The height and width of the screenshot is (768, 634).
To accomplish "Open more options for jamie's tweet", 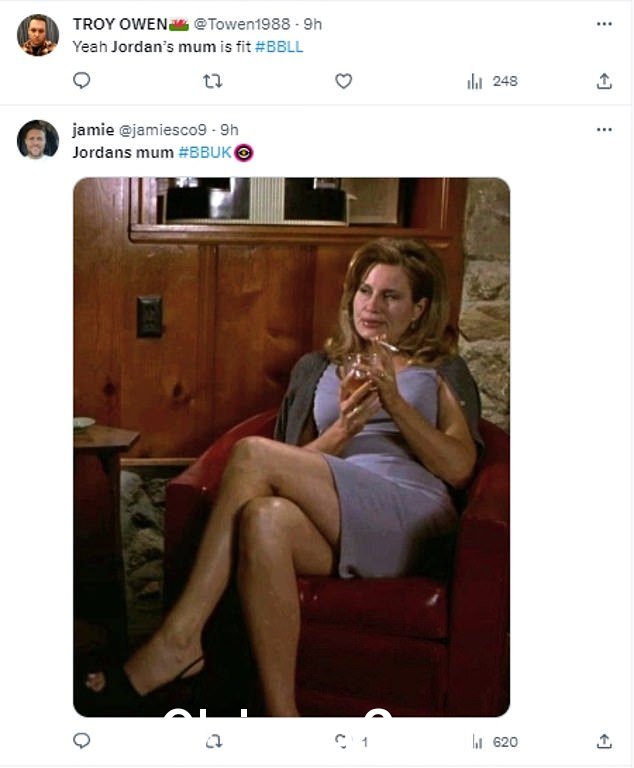I will pos(604,130).
